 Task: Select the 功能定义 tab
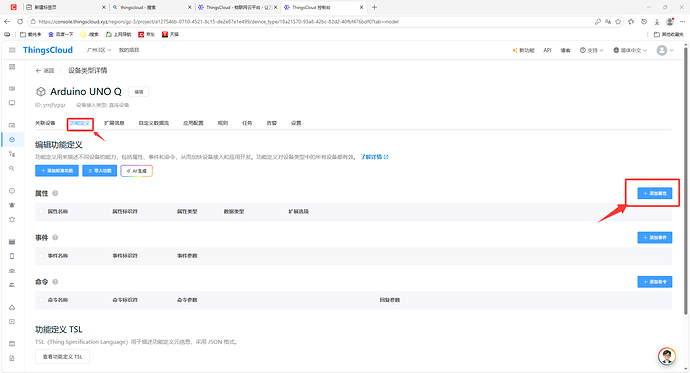(x=80, y=123)
